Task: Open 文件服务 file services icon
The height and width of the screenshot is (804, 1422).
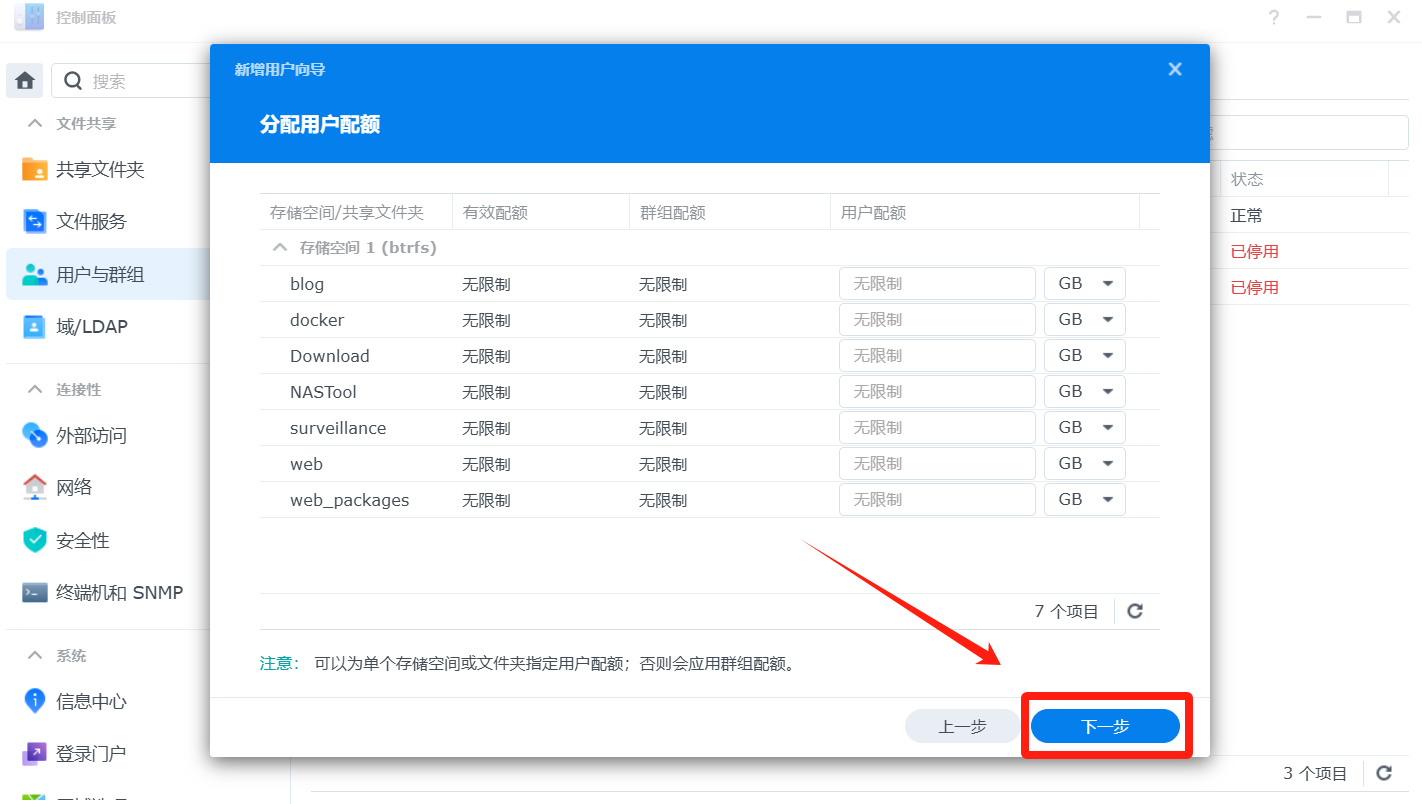Action: pos(35,222)
